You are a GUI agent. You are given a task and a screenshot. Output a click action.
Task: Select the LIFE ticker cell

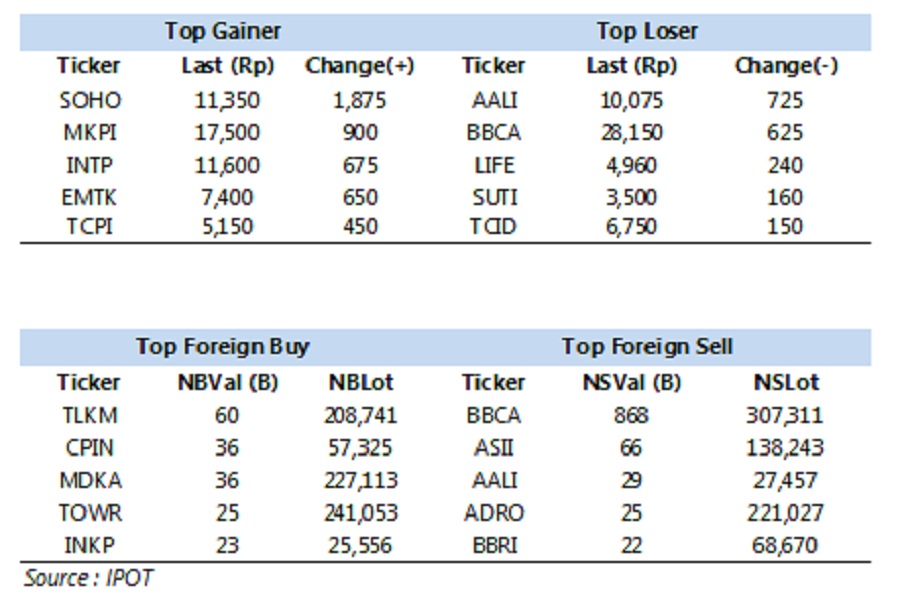click(493, 165)
